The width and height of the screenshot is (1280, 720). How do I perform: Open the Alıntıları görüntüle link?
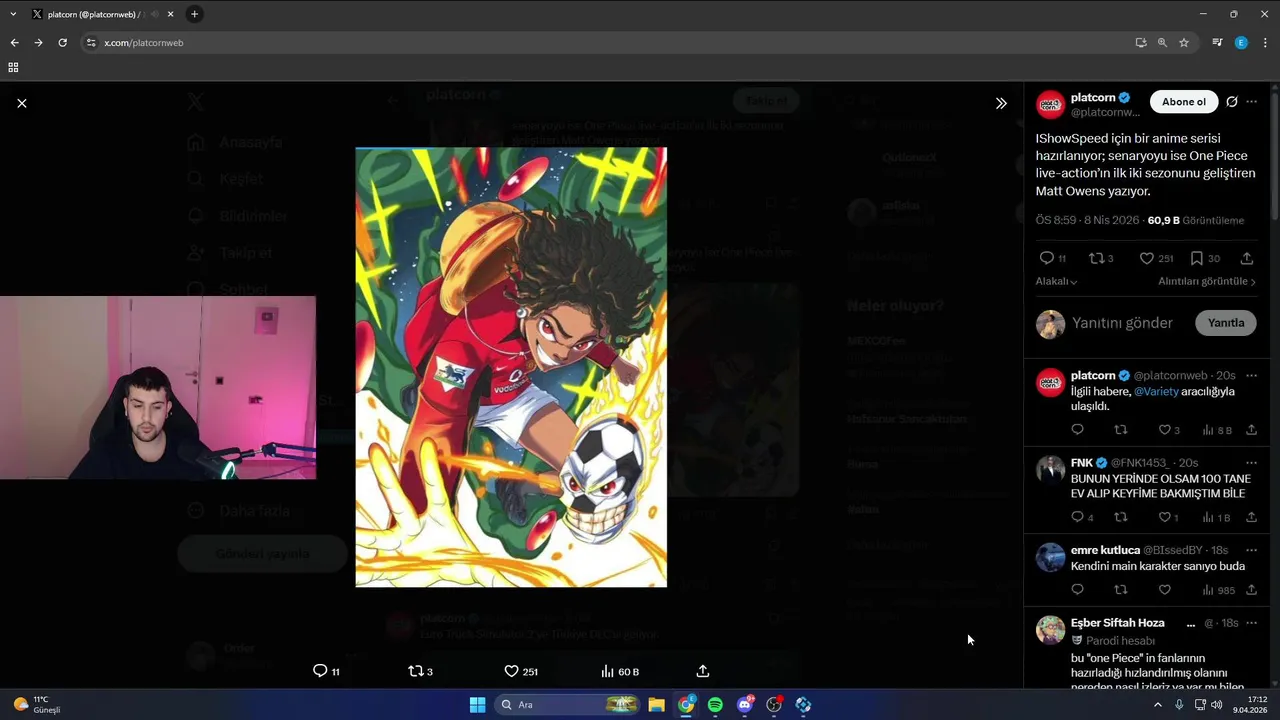pos(1207,282)
